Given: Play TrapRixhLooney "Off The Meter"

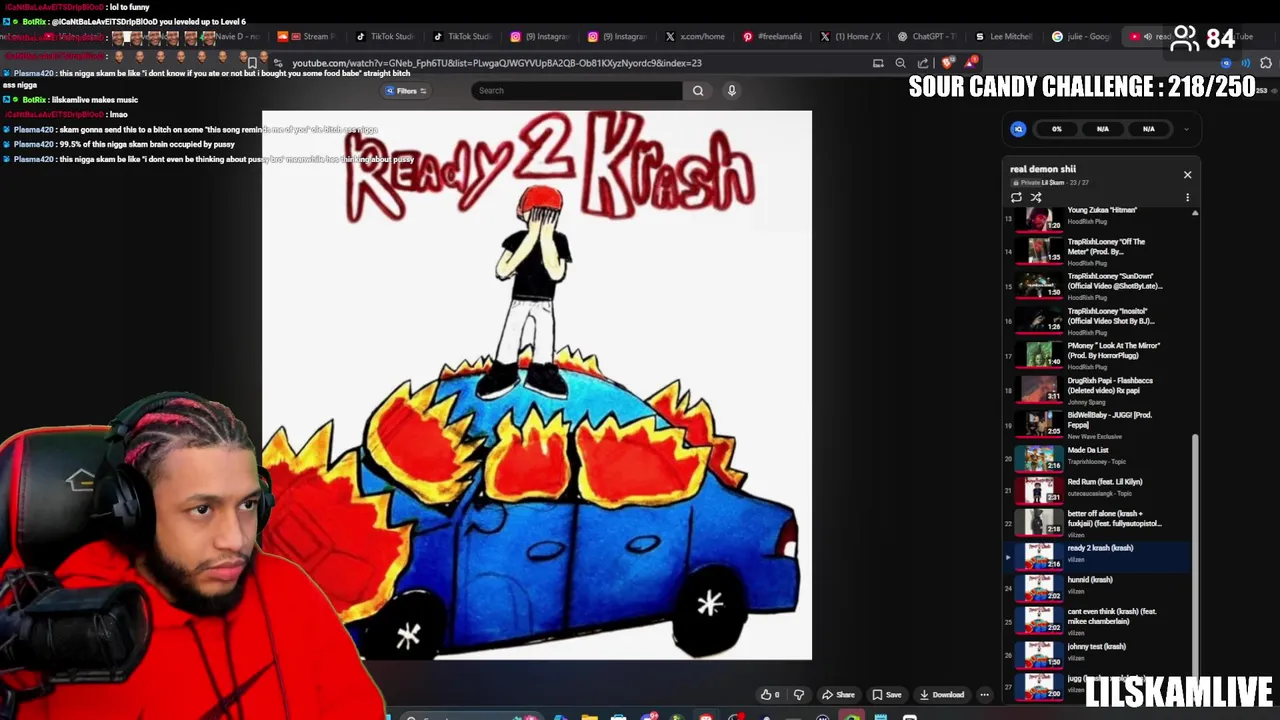Looking at the screenshot, I should 1098,251.
